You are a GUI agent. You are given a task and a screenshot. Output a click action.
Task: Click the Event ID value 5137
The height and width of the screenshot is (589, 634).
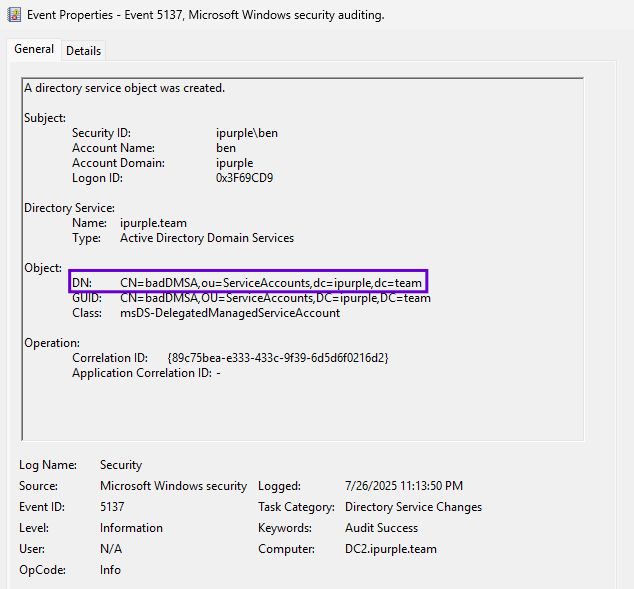(112, 507)
